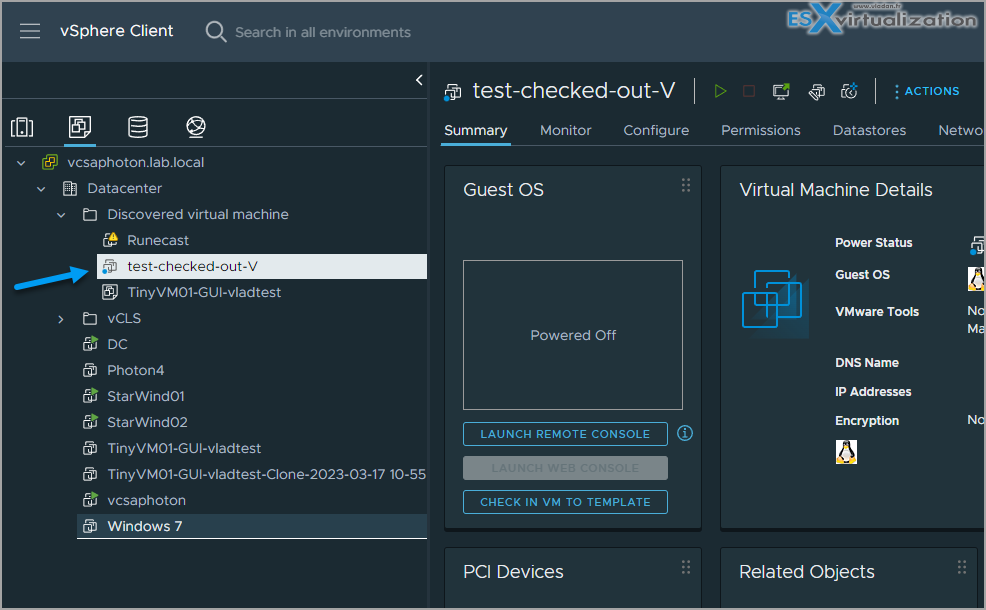Switch to Networking inventory view
Viewport: 986px width, 610px height.
196,127
